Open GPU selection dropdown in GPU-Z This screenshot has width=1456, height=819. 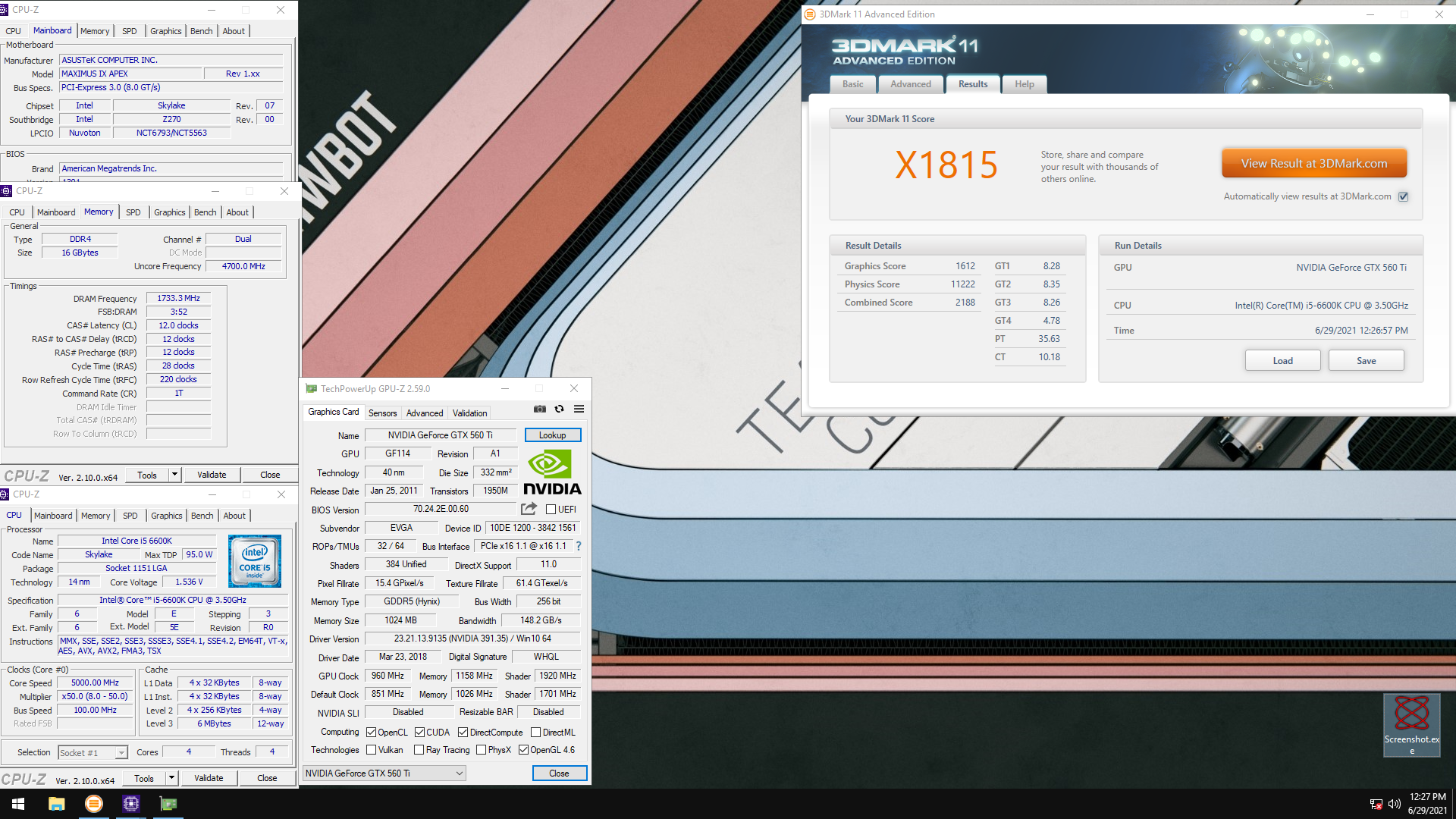pos(384,773)
